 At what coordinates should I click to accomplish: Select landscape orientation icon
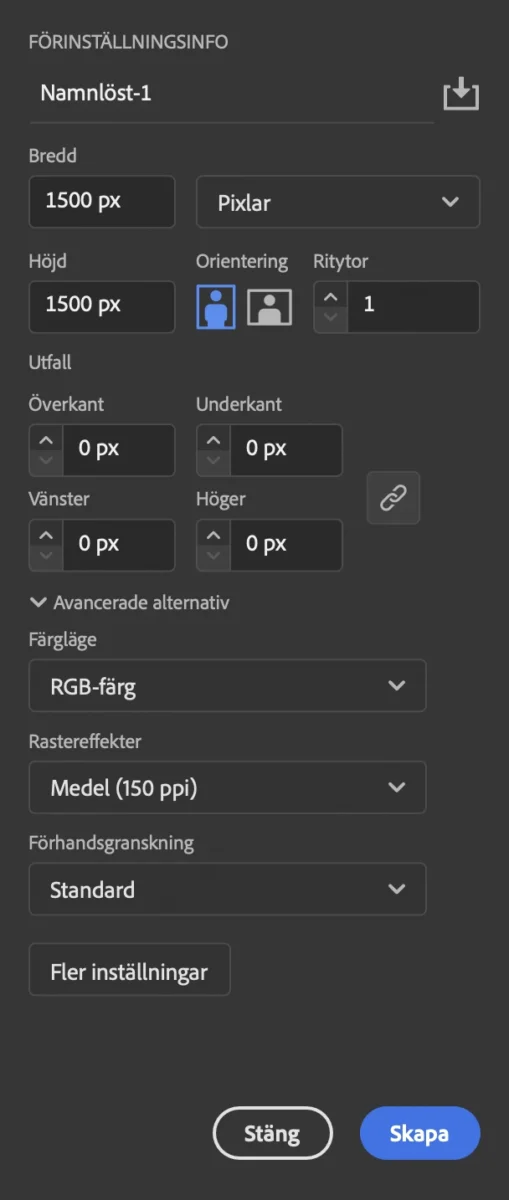(269, 307)
